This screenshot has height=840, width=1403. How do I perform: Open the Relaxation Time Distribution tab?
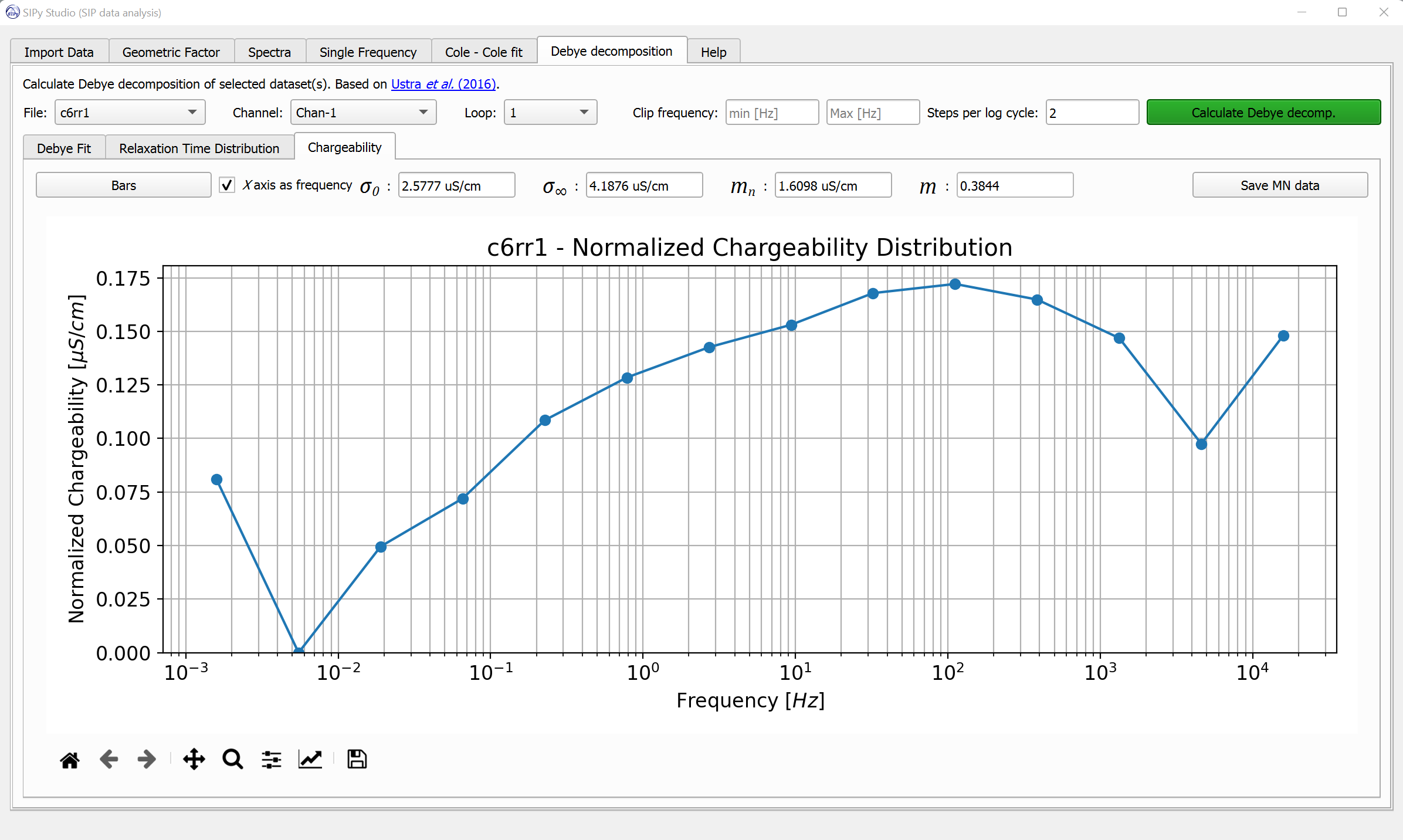(x=199, y=148)
